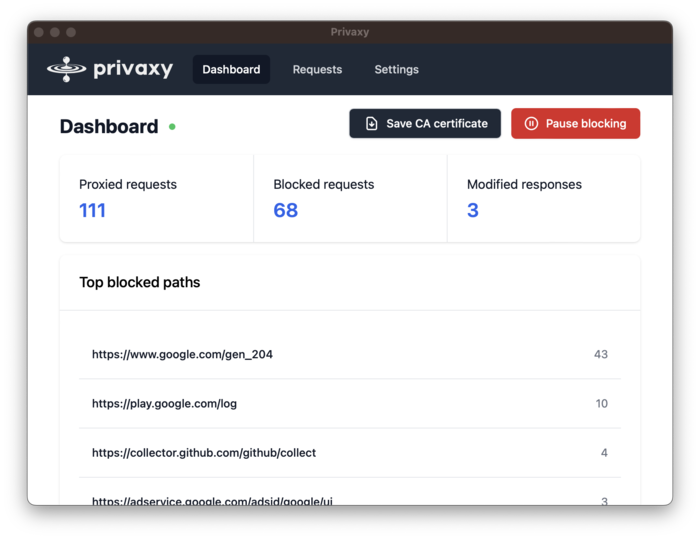Image resolution: width=700 pixels, height=539 pixels.
Task: Select the Blocked requests card
Action: (350, 198)
